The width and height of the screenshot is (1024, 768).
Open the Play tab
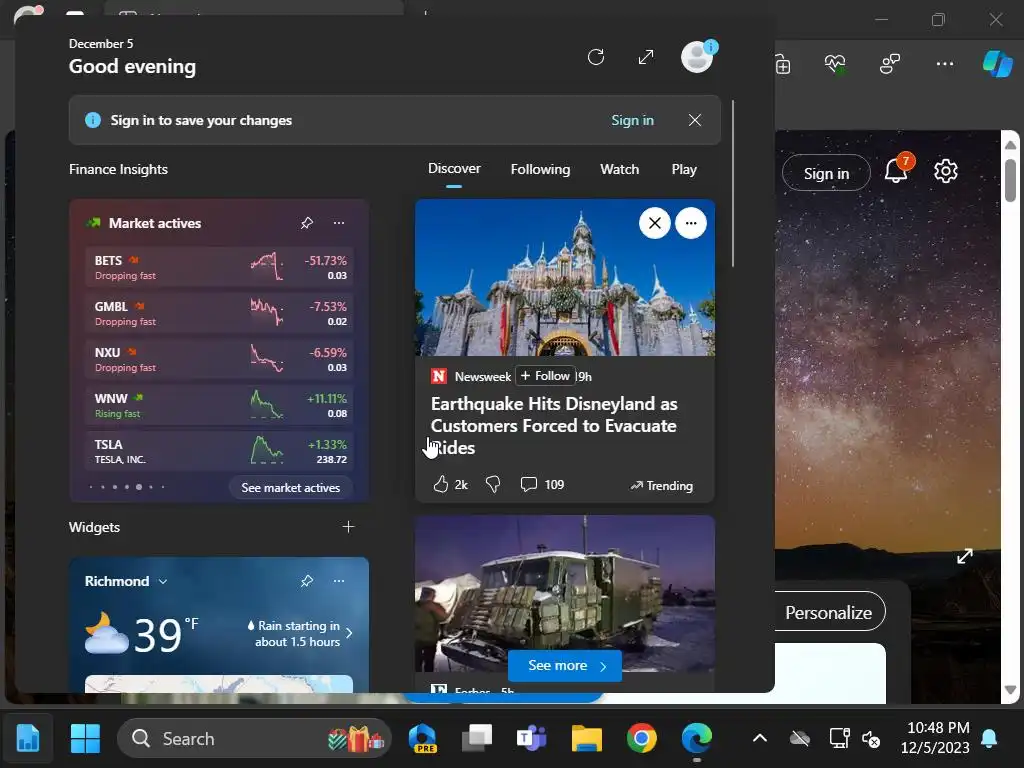coord(684,169)
